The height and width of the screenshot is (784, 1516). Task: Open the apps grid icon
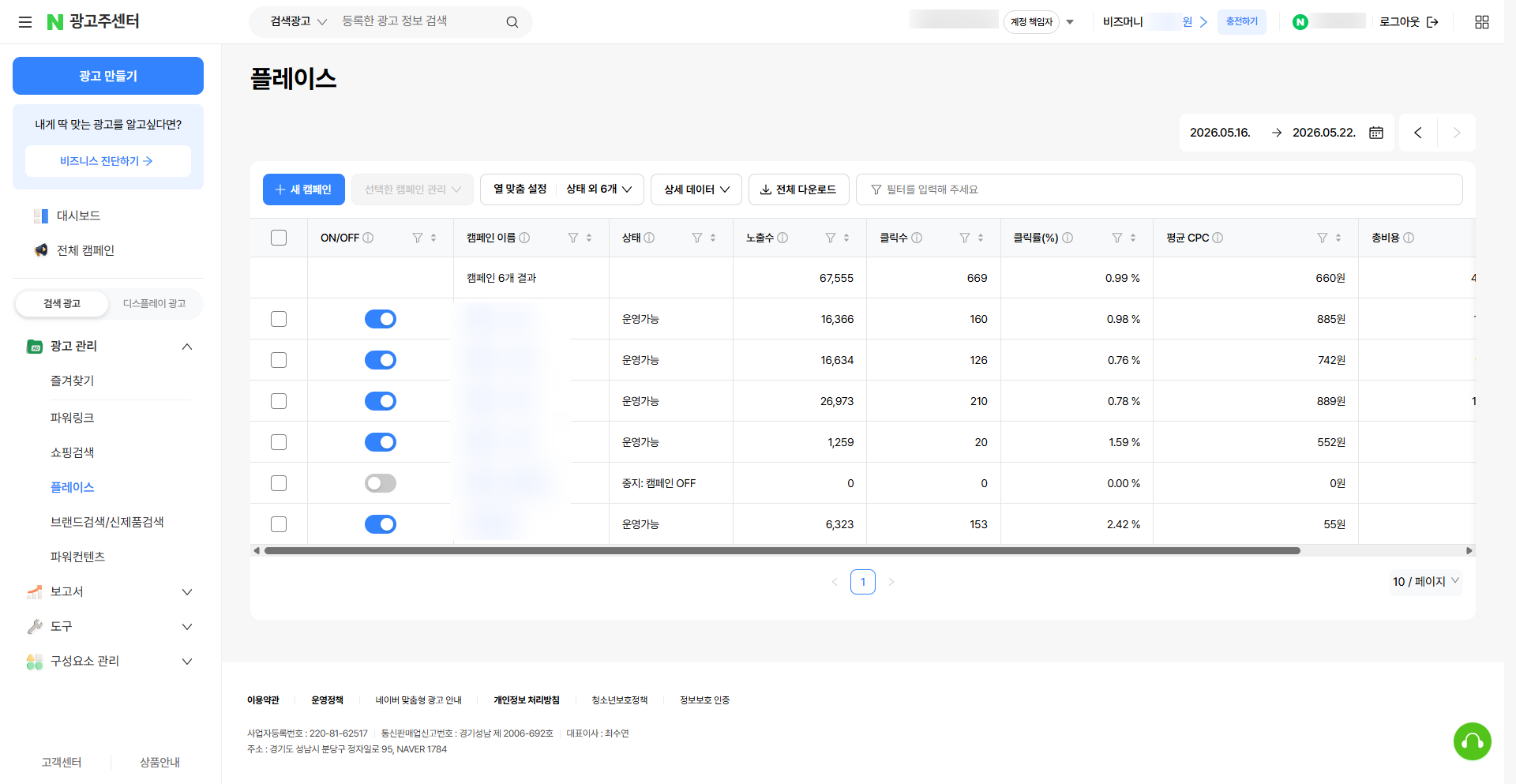point(1482,22)
